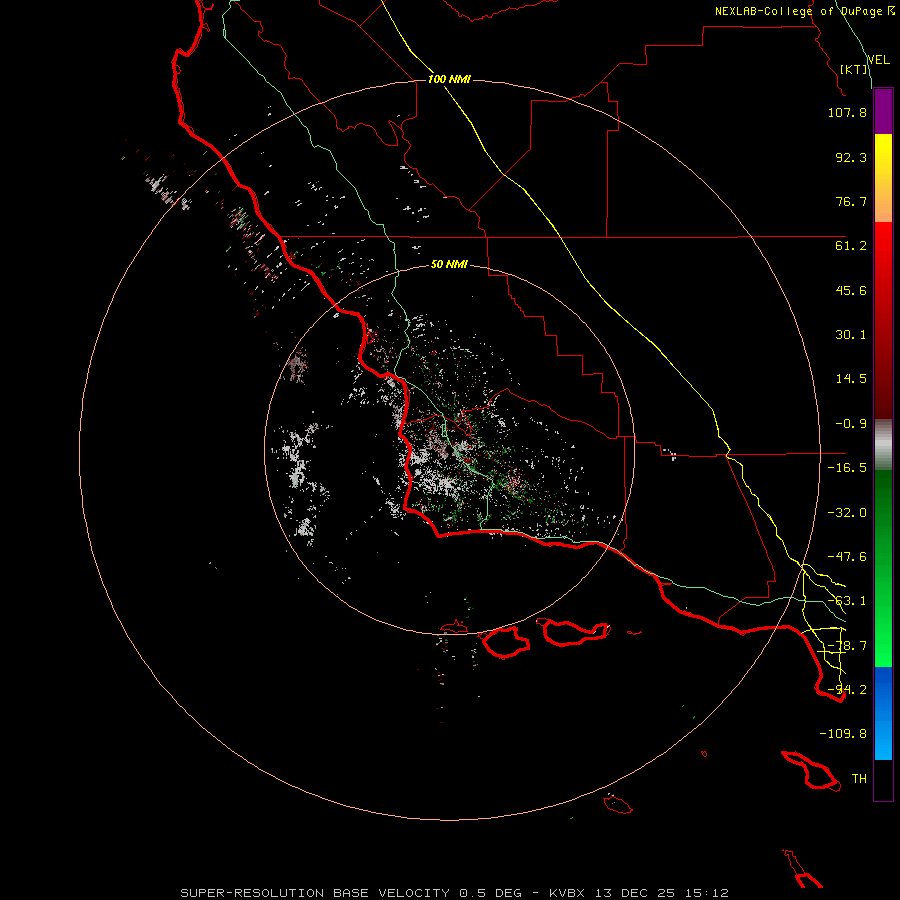
Task: Click the 100 NMI range ring label
Action: 449,79
